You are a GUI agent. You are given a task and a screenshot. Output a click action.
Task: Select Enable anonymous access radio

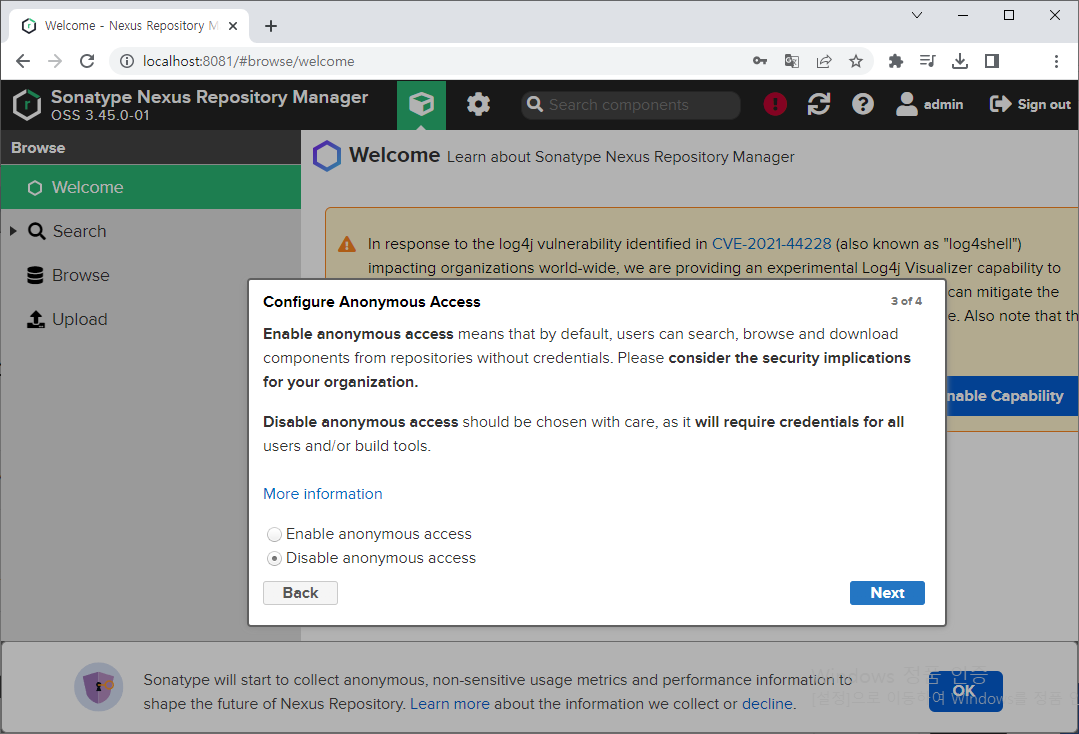click(275, 535)
